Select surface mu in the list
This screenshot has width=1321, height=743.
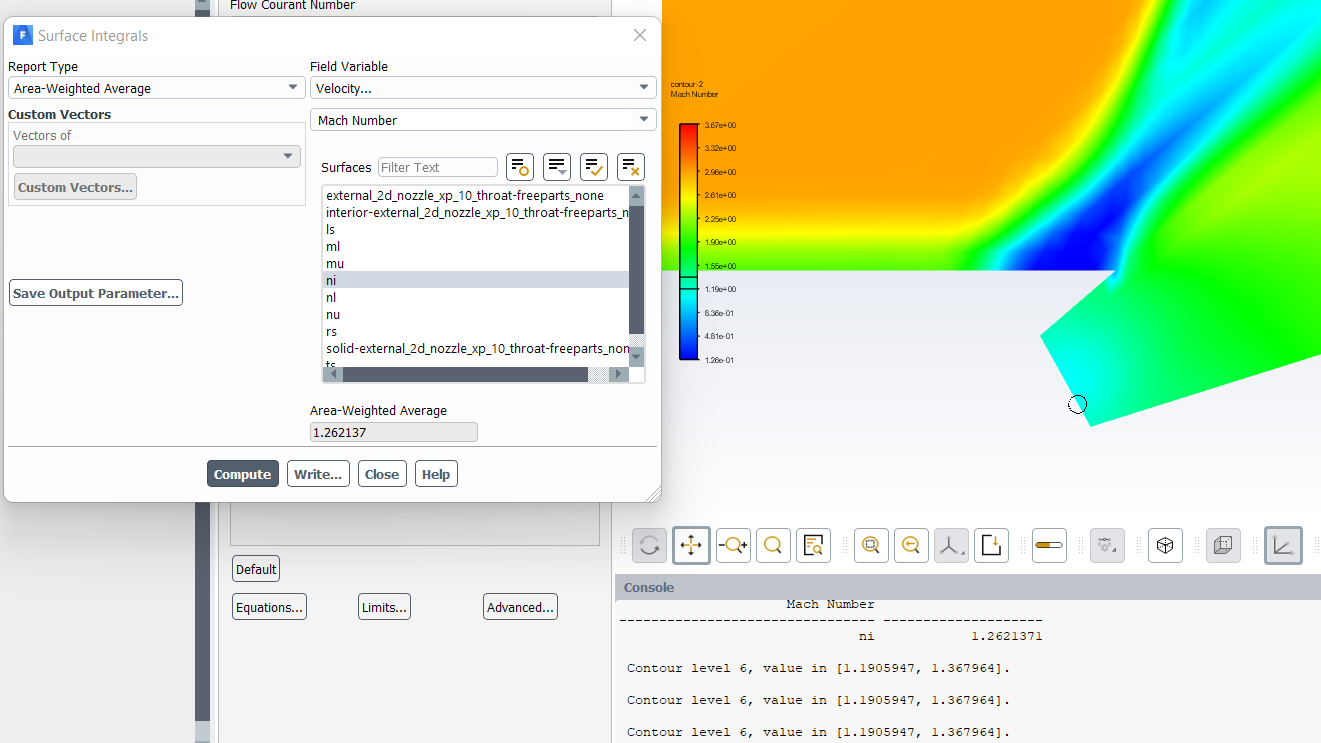point(476,264)
